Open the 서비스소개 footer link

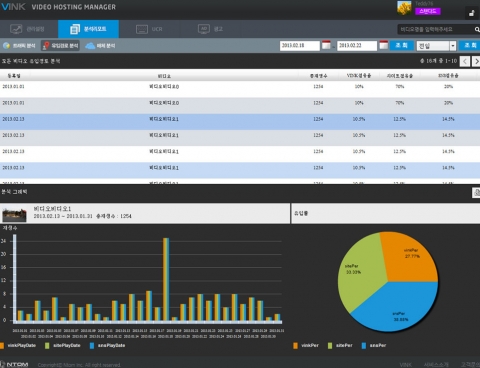[x=436, y=365]
